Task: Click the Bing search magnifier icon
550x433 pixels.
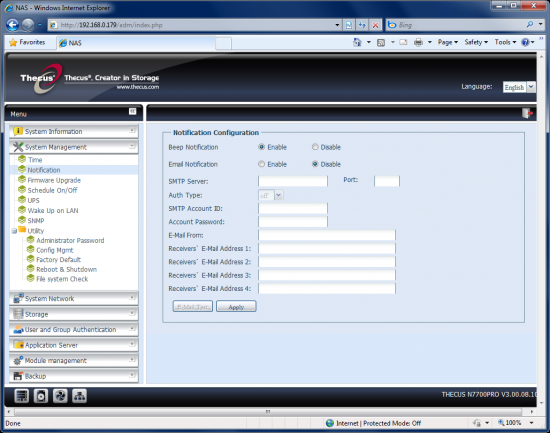Action: pos(530,24)
